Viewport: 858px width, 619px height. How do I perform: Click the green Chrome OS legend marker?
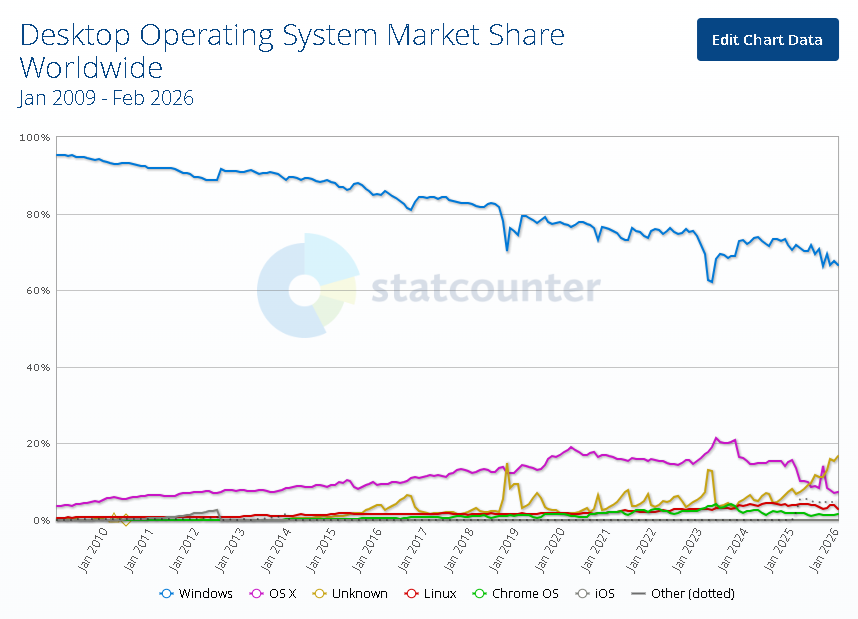(479, 594)
